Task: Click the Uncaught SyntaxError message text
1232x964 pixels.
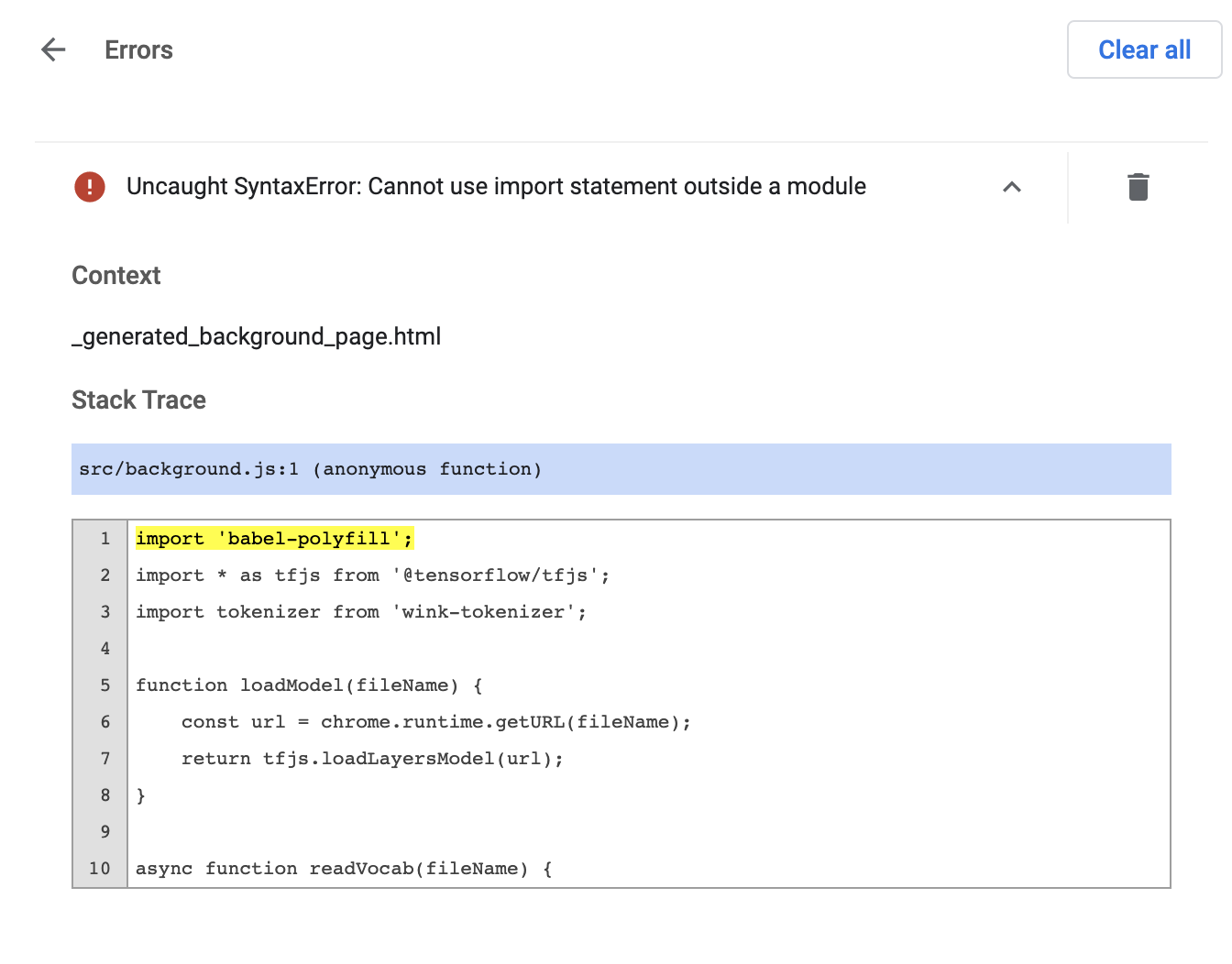Action: coord(496,187)
